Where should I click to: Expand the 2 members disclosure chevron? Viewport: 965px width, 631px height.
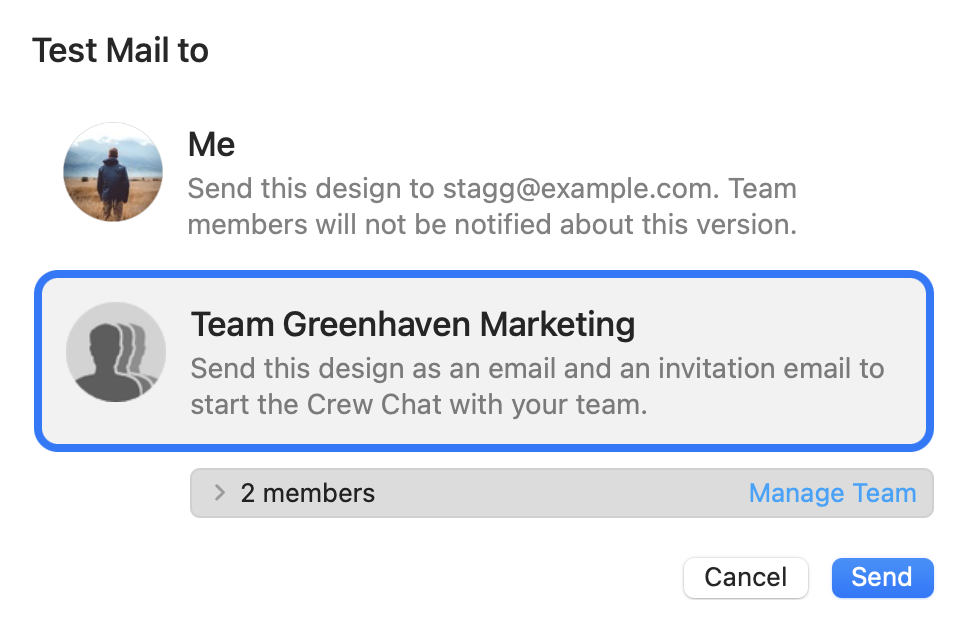click(x=220, y=493)
